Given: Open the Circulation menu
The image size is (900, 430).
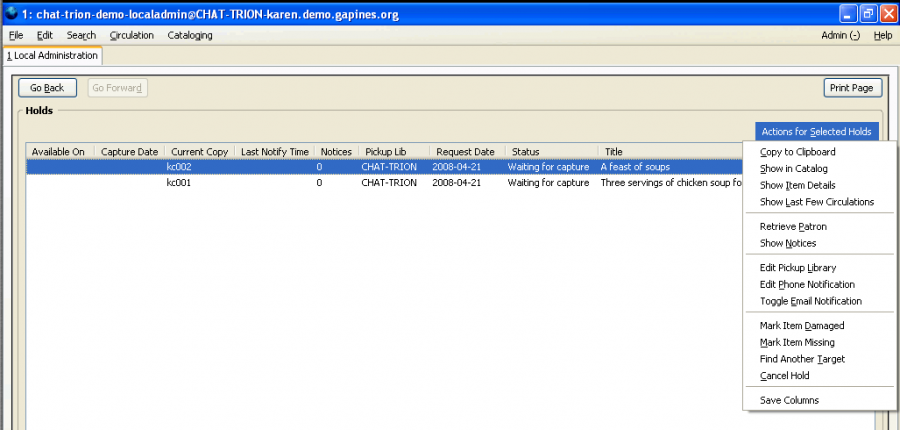Looking at the screenshot, I should click(131, 35).
